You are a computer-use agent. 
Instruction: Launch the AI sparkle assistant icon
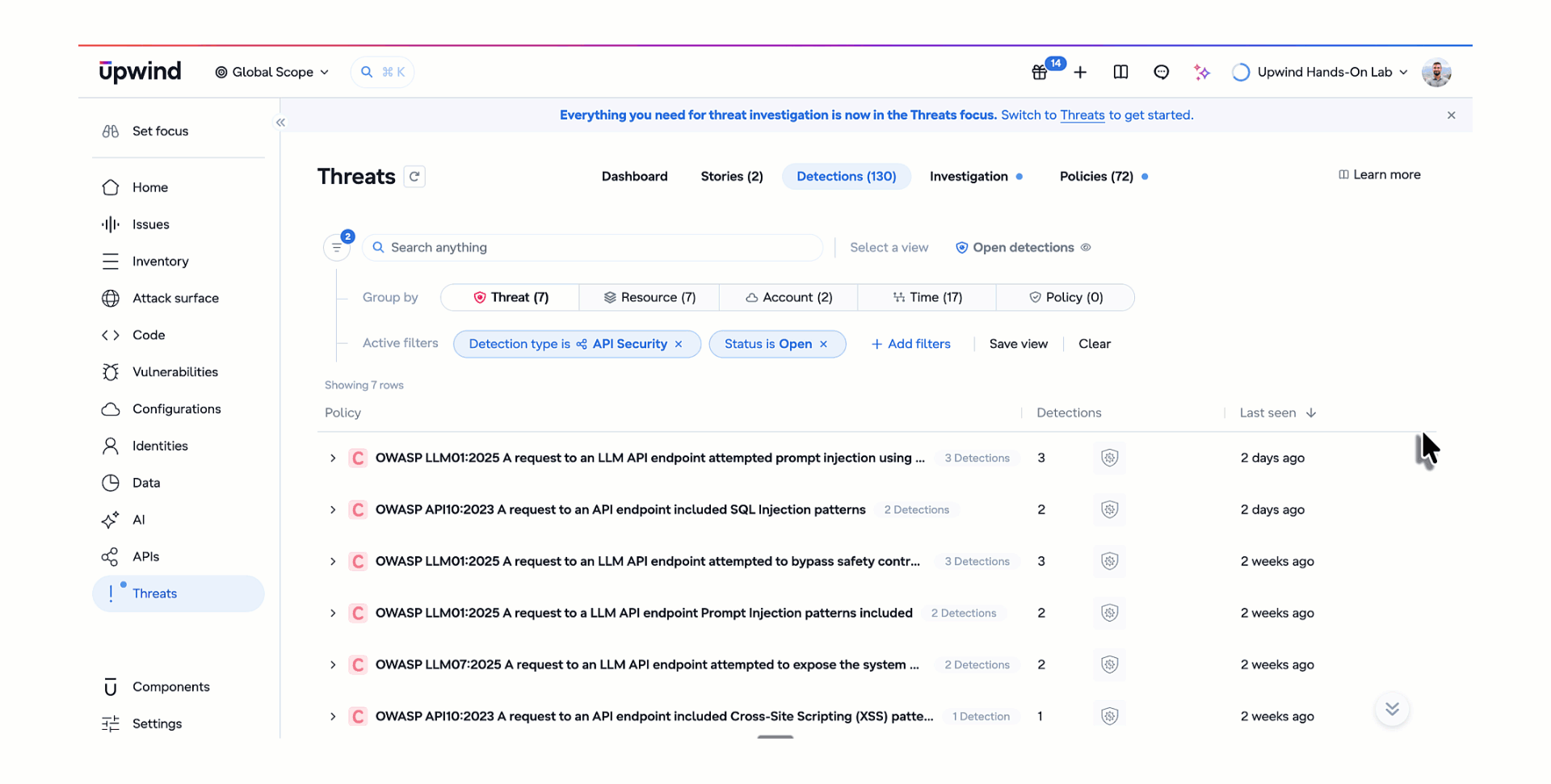1202,72
